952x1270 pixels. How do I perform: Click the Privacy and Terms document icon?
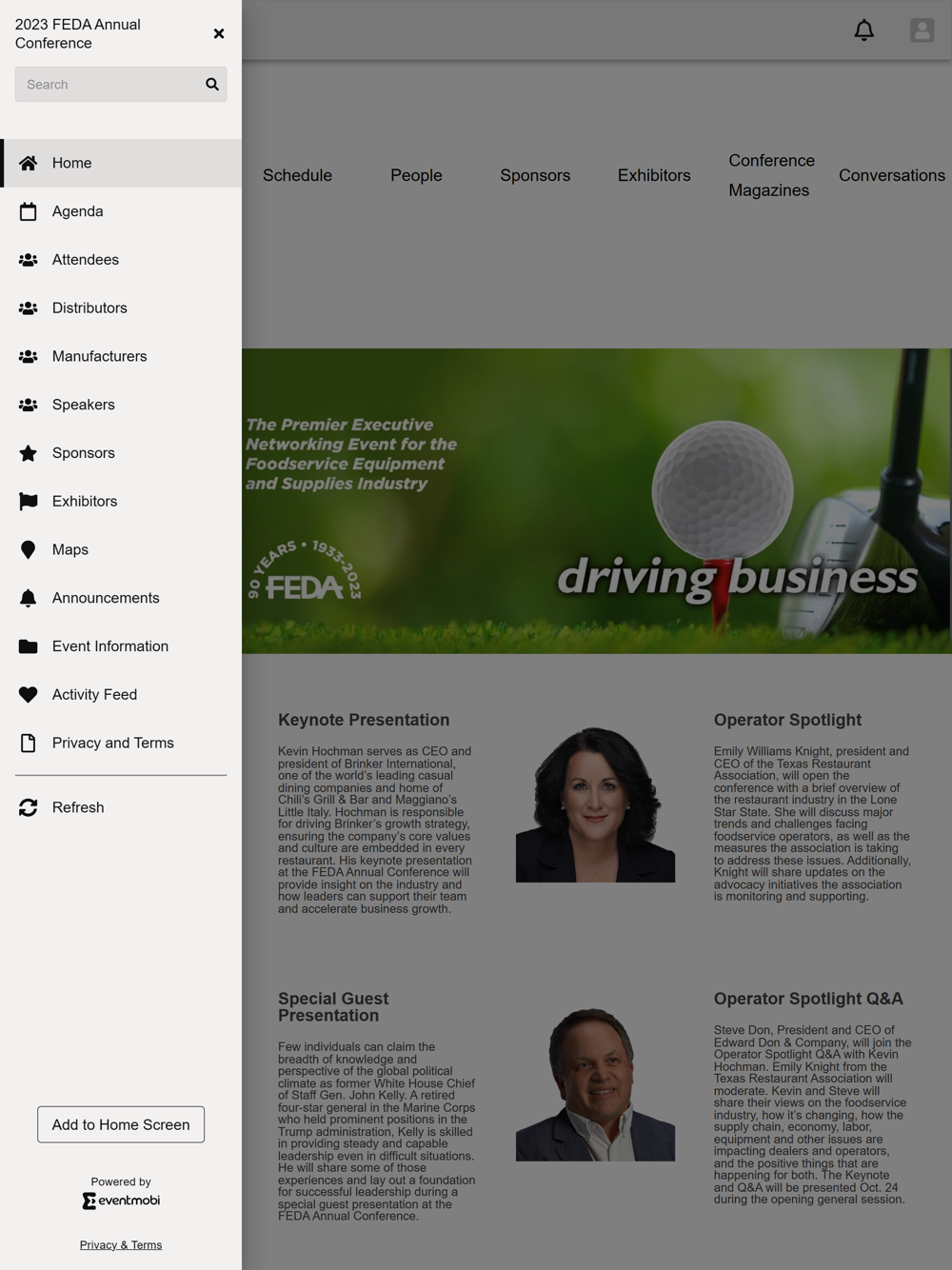tap(29, 744)
